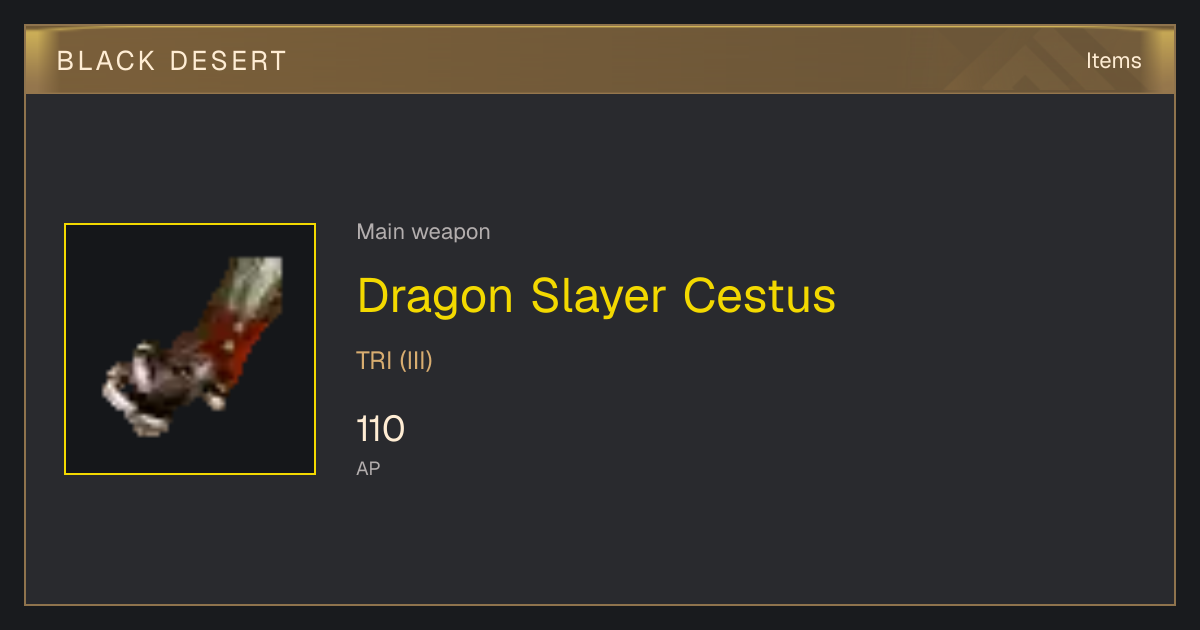Click the BLACK DESERT header title
Viewport: 1200px width, 630px height.
[x=172, y=61]
